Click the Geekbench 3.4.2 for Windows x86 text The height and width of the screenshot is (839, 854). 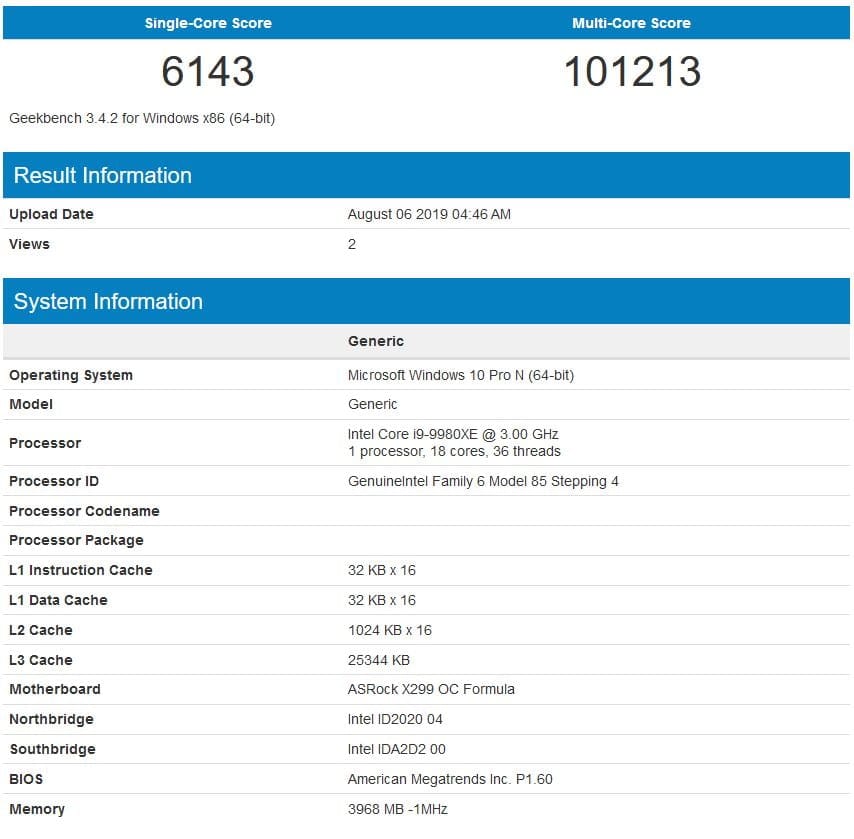coord(142,118)
